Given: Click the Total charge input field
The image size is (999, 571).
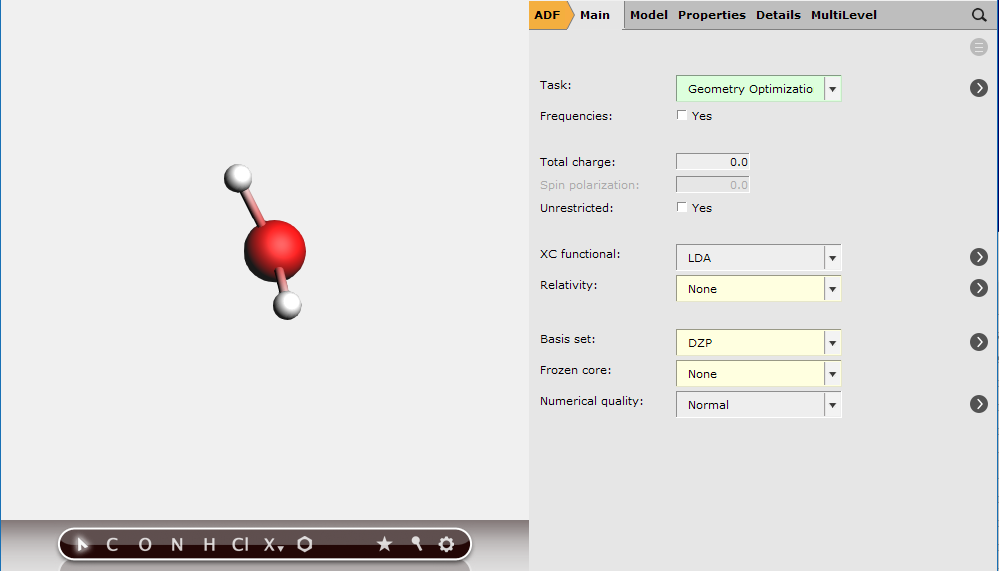Looking at the screenshot, I should (x=713, y=161).
